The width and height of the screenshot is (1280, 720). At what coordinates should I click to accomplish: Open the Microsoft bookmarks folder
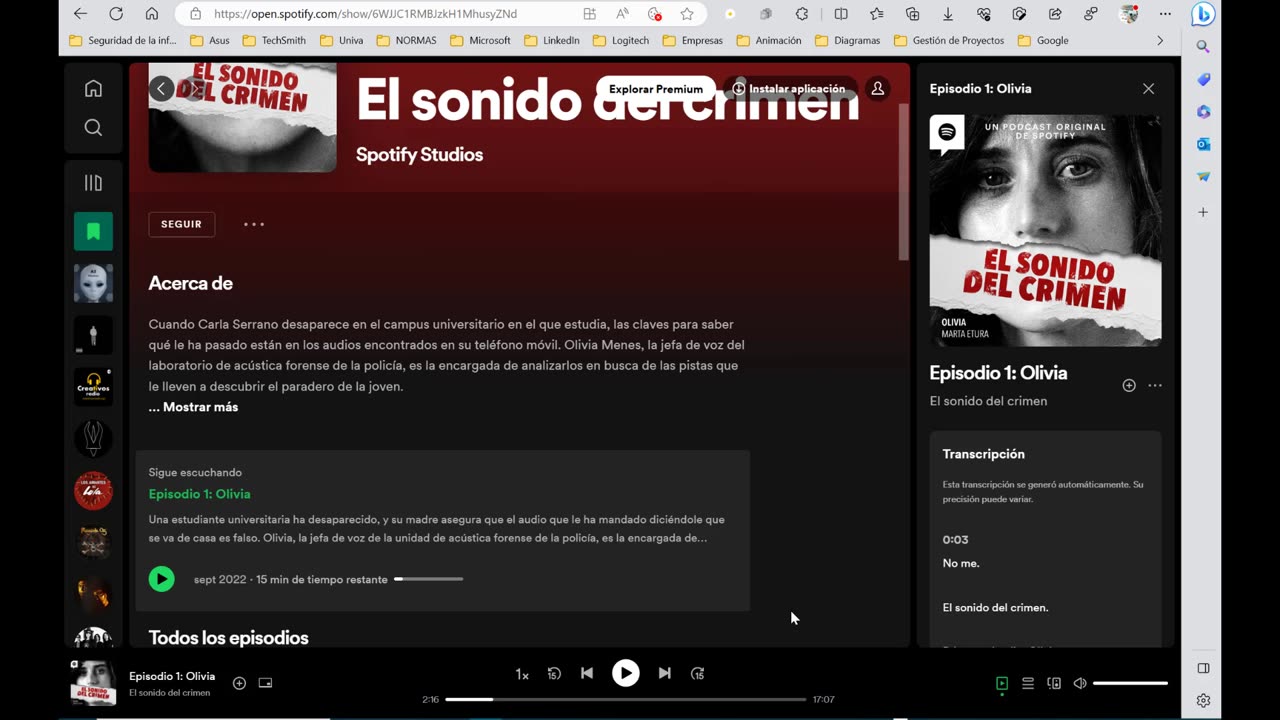pyautogui.click(x=480, y=41)
